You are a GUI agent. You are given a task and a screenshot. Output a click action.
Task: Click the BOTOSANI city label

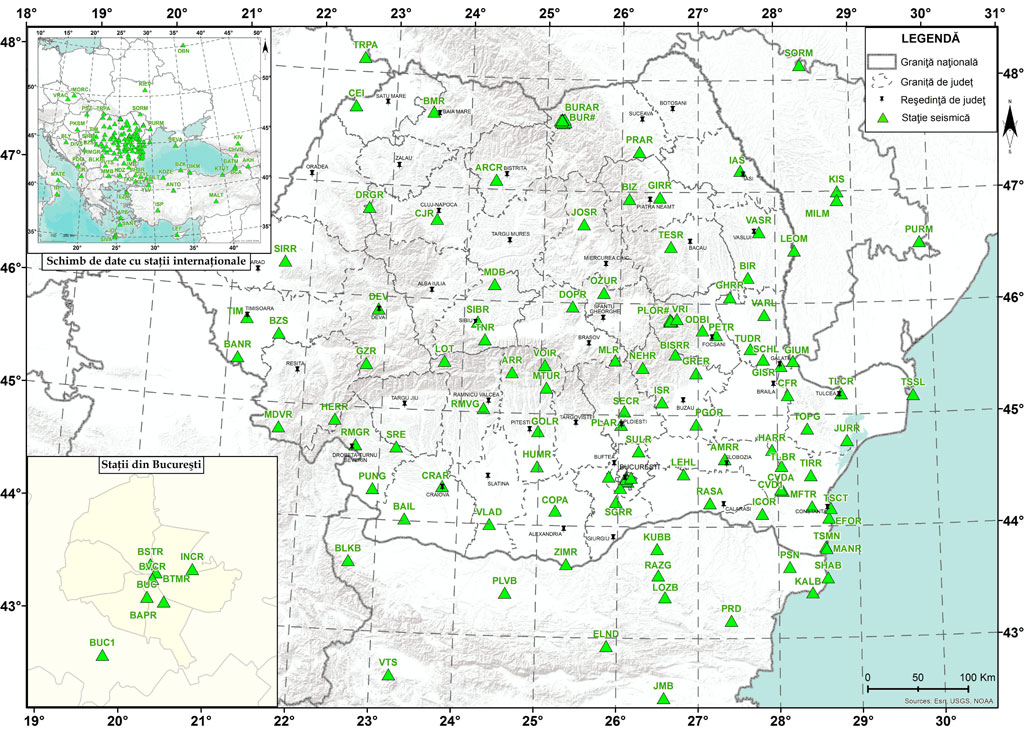click(x=673, y=103)
